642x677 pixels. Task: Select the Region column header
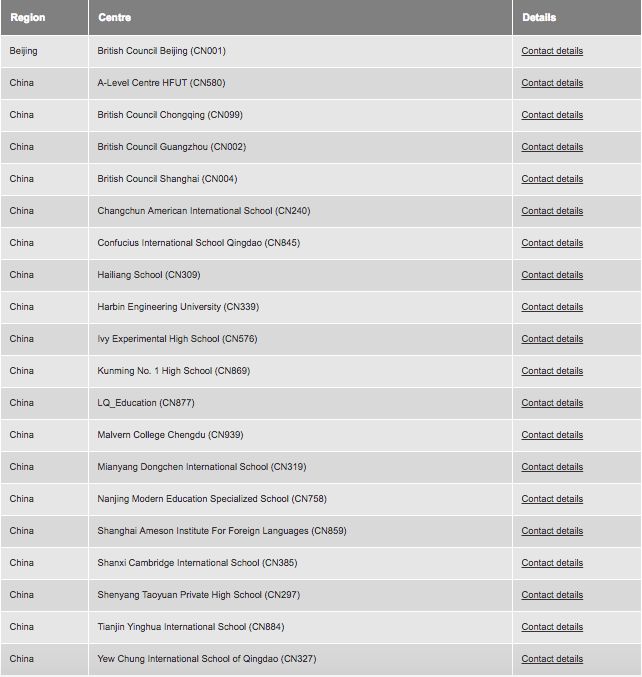28,17
